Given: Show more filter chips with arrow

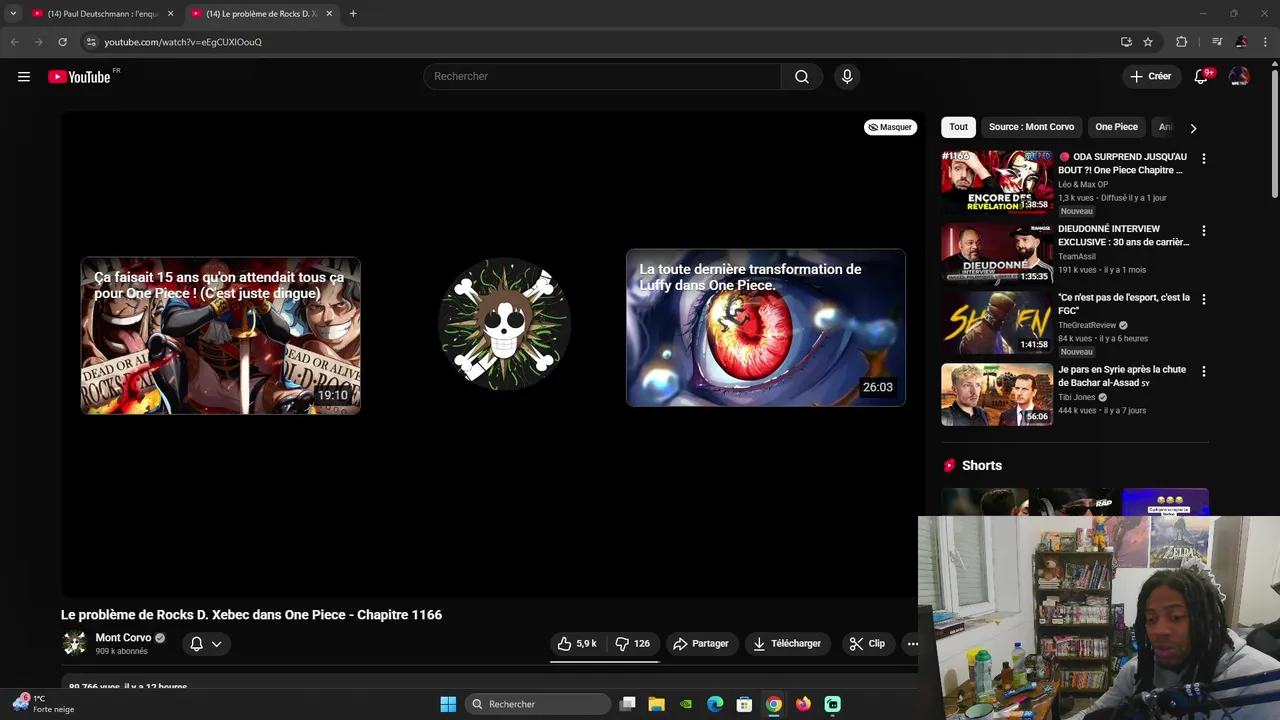Looking at the screenshot, I should (x=1193, y=128).
